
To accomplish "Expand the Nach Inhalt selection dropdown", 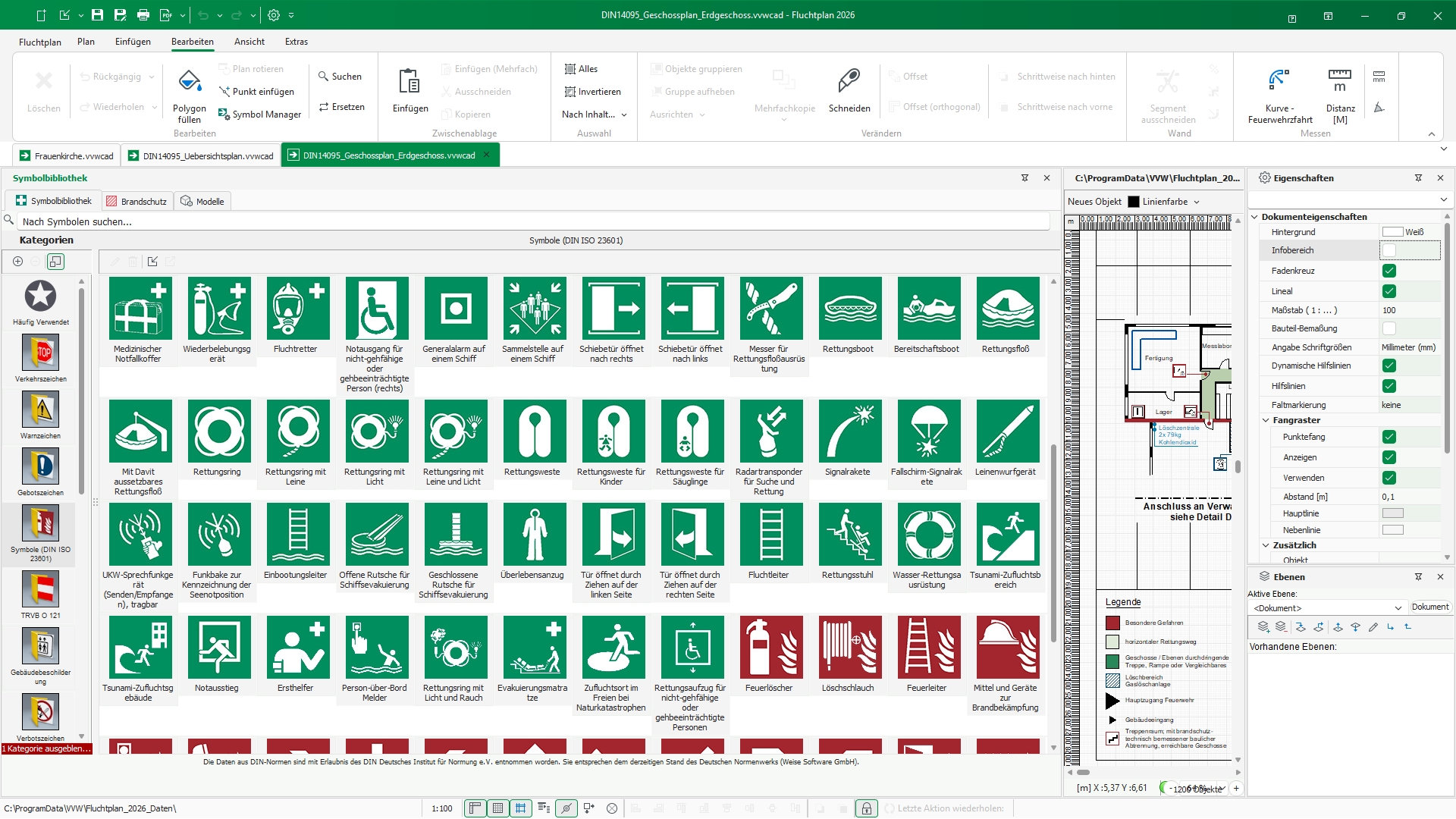I will click(594, 115).
